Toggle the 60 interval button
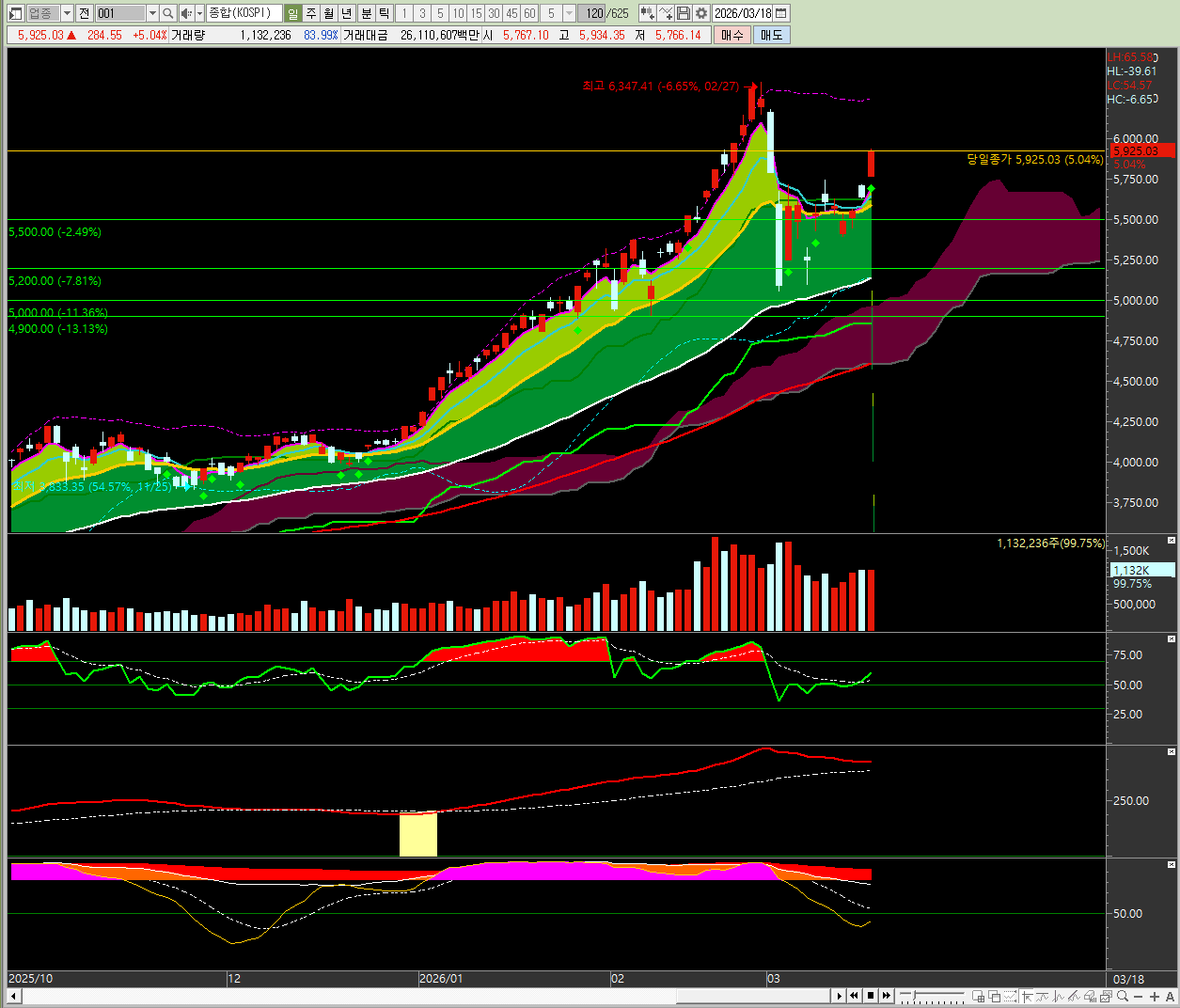The height and width of the screenshot is (1008, 1180). coord(529,13)
